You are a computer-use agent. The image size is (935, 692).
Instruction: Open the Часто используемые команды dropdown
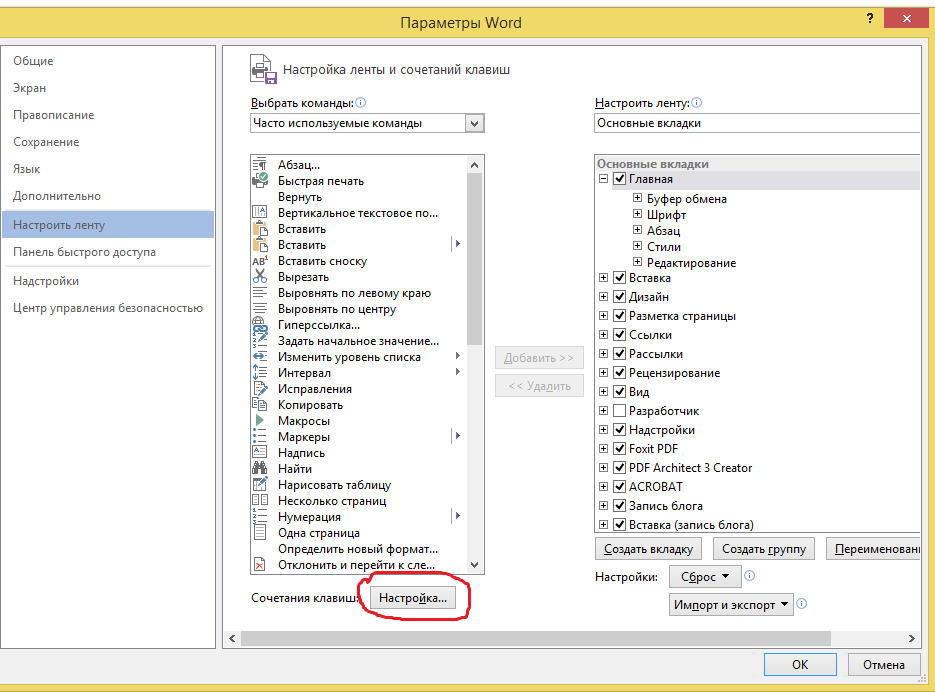point(475,123)
